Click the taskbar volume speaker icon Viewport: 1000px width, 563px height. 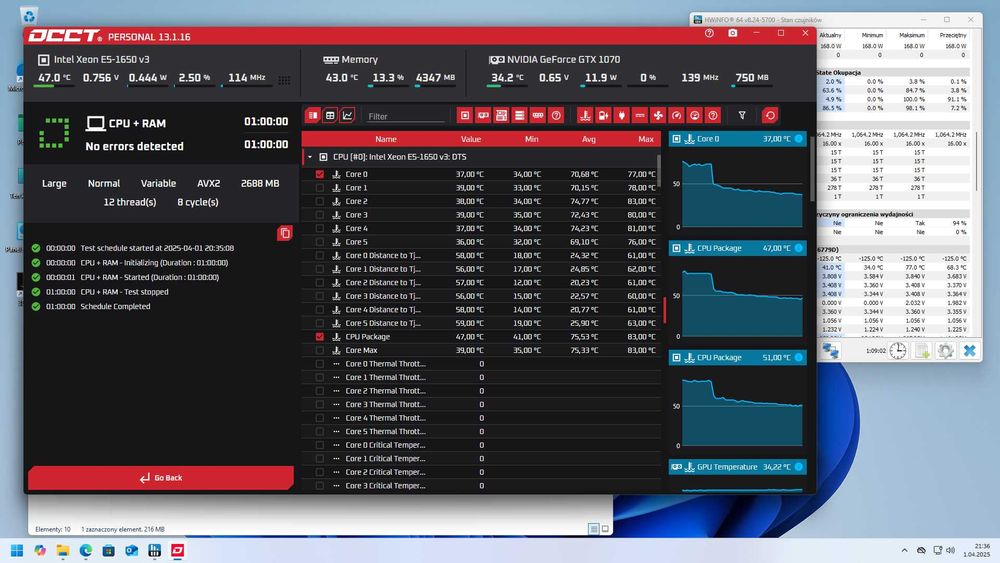[x=951, y=550]
